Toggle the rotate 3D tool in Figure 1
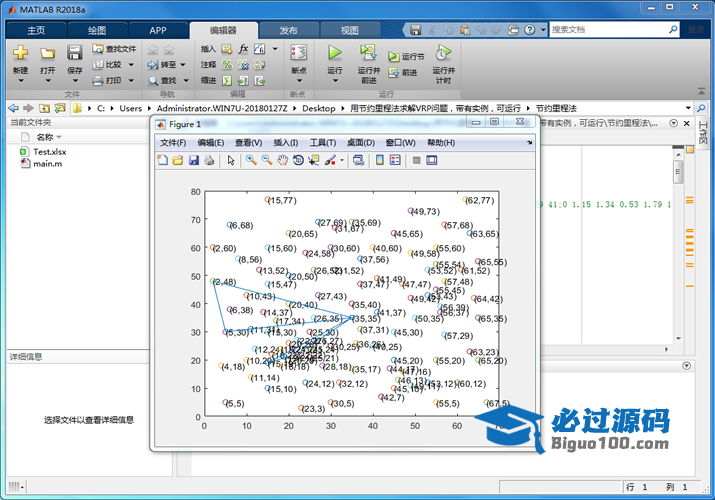 click(x=298, y=160)
